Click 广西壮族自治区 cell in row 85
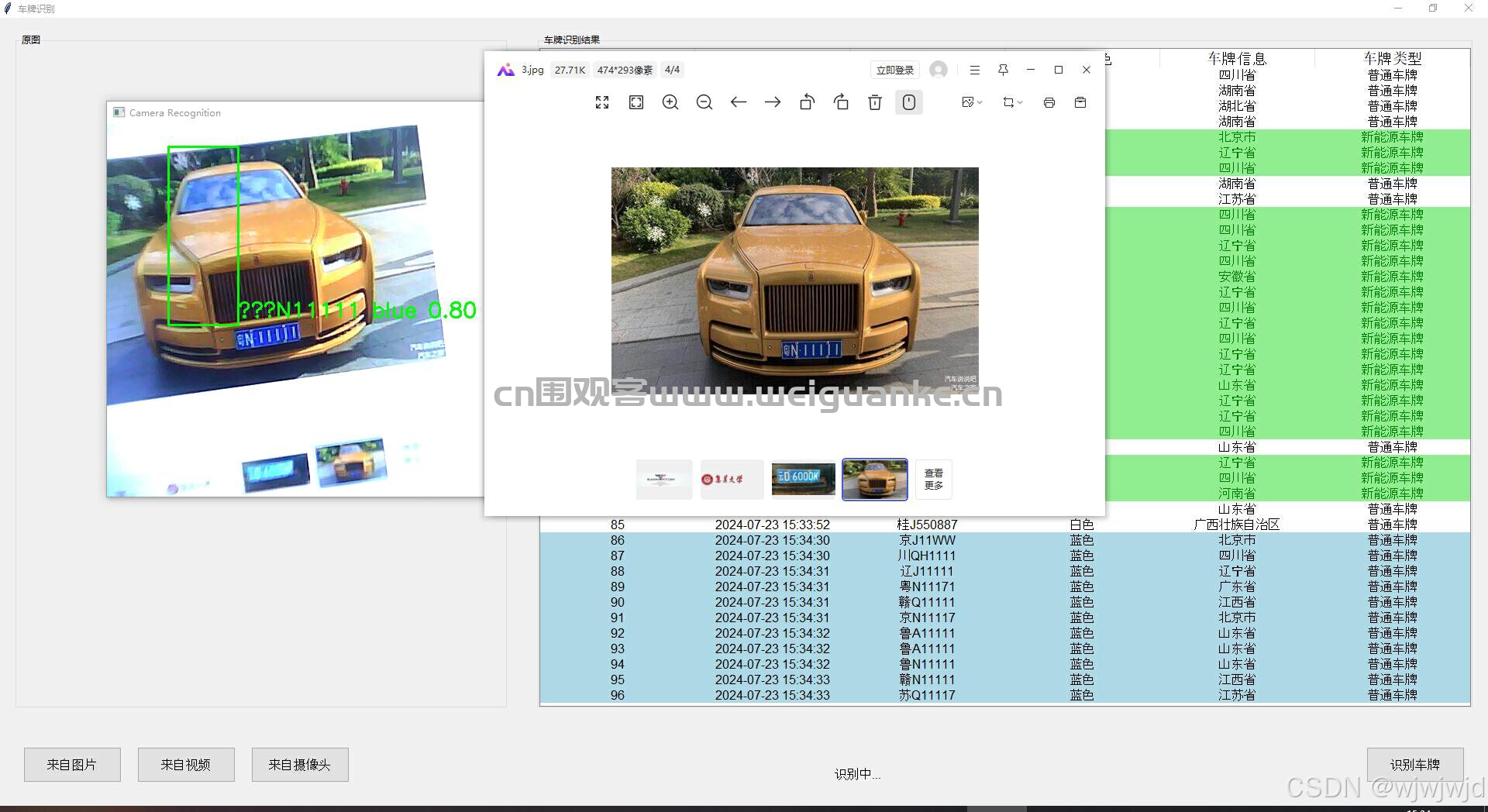 (x=1237, y=525)
